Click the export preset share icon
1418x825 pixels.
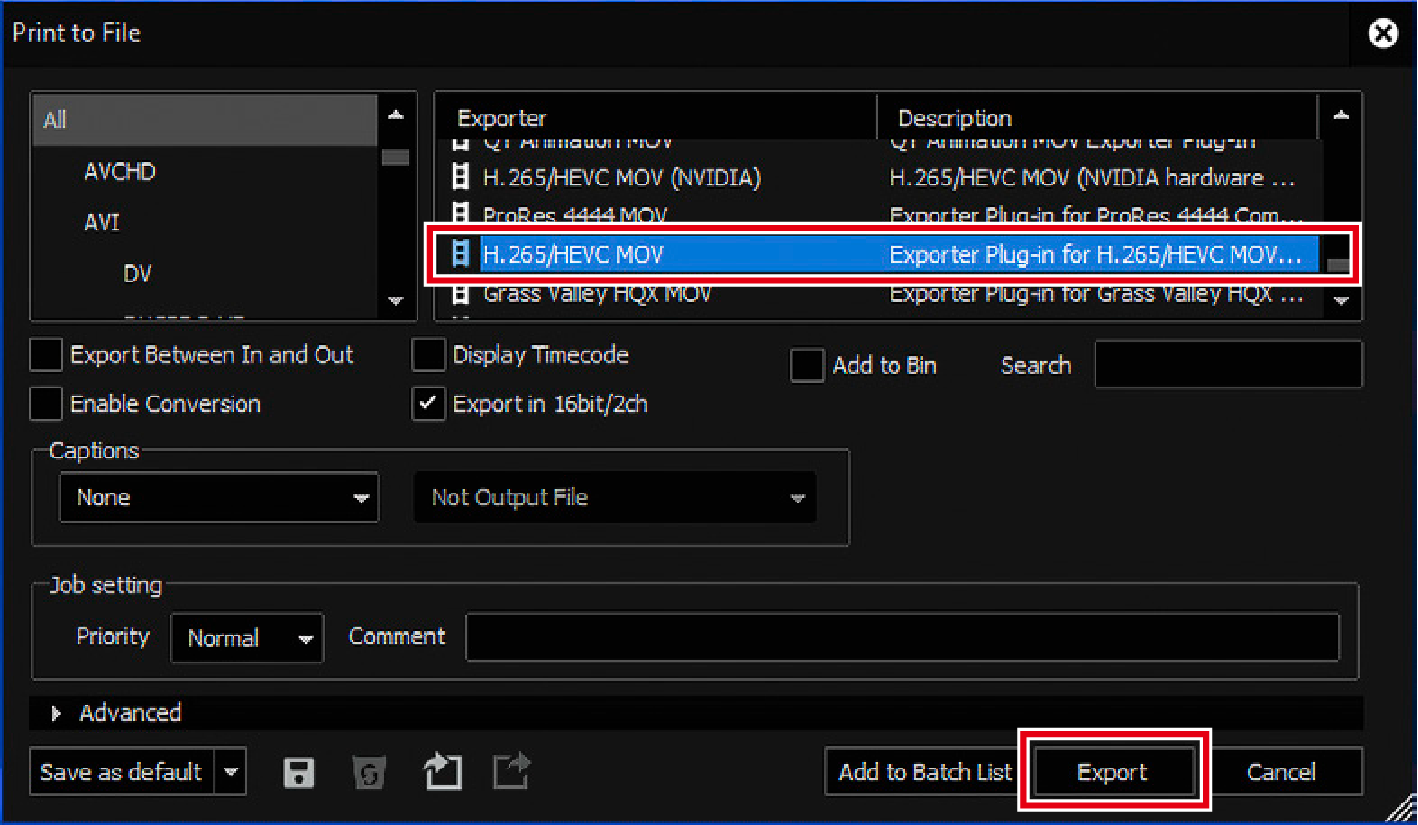[512, 772]
